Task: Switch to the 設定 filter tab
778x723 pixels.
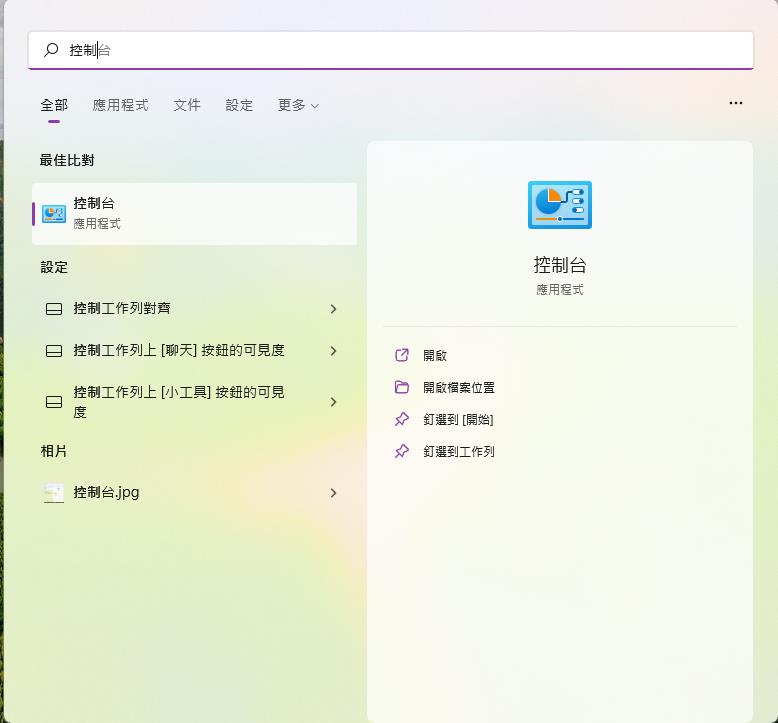Action: (x=239, y=105)
